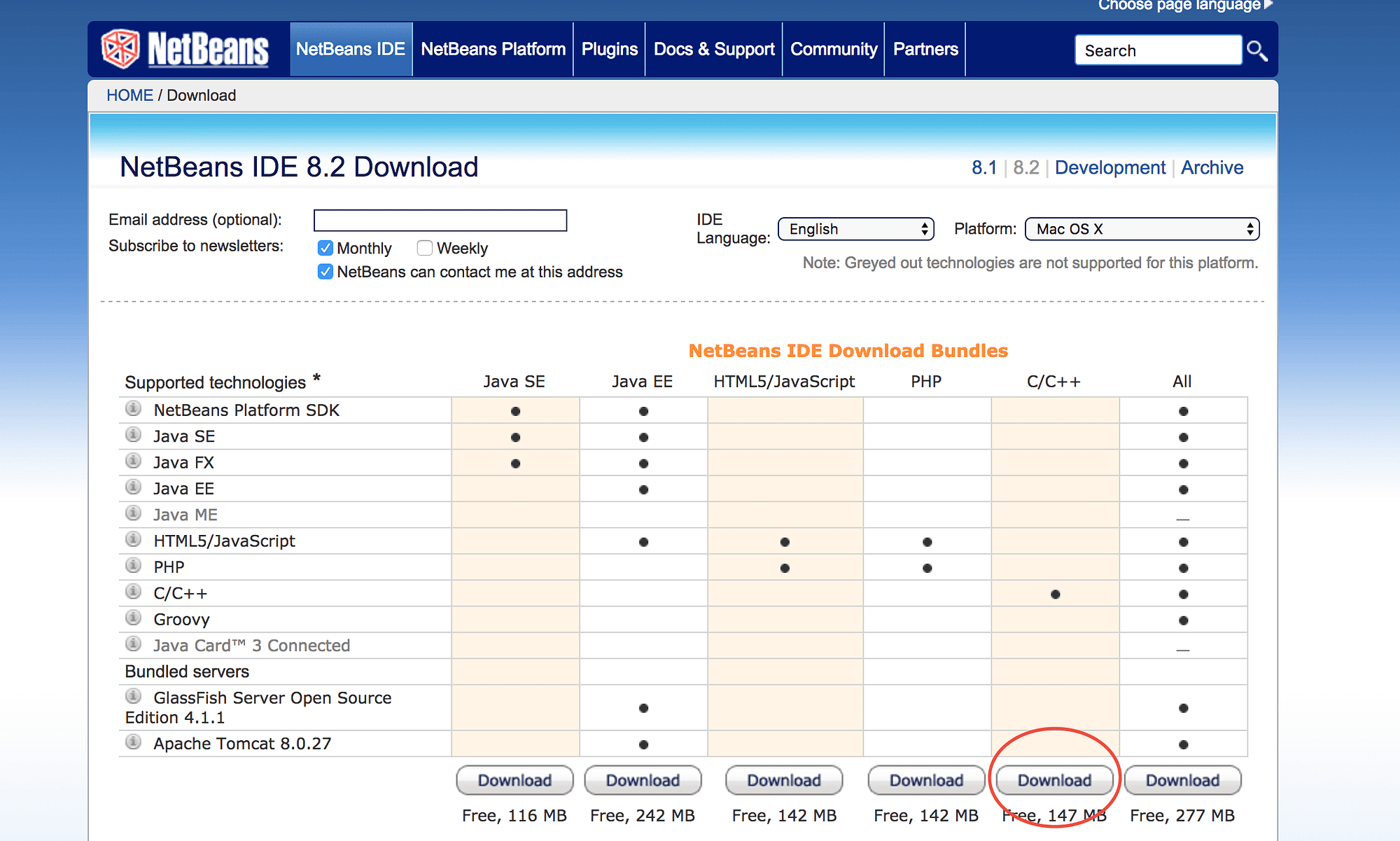Follow the HOME breadcrumb link

[x=129, y=95]
